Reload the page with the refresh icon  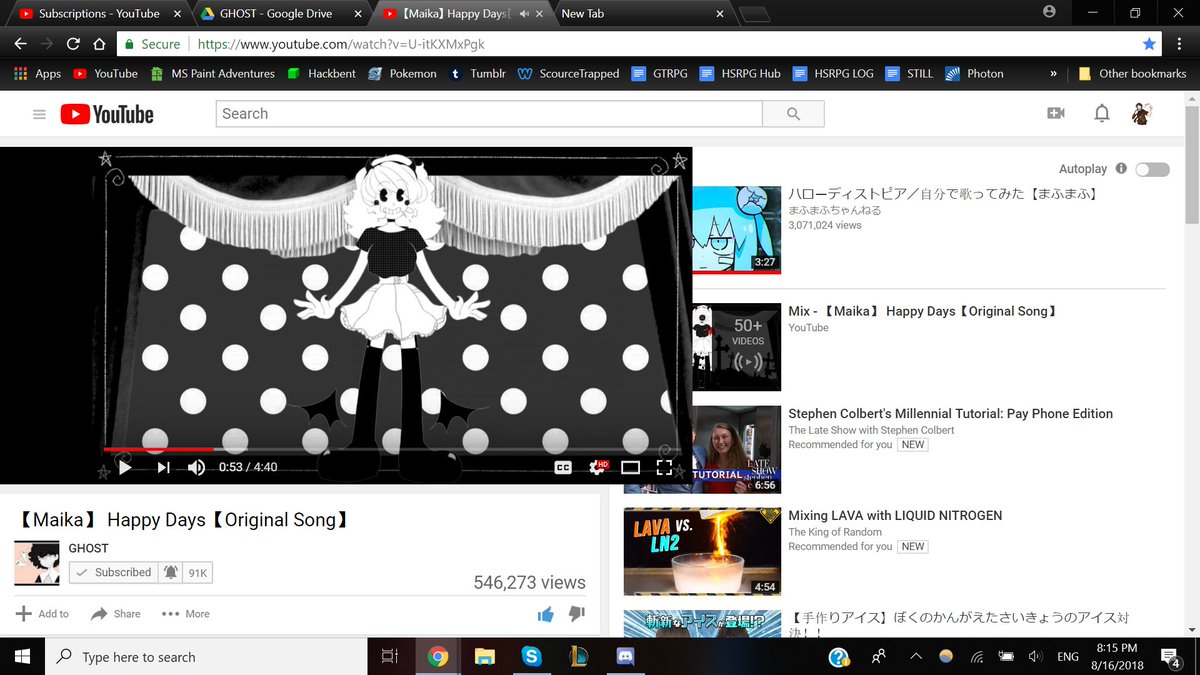[x=73, y=44]
